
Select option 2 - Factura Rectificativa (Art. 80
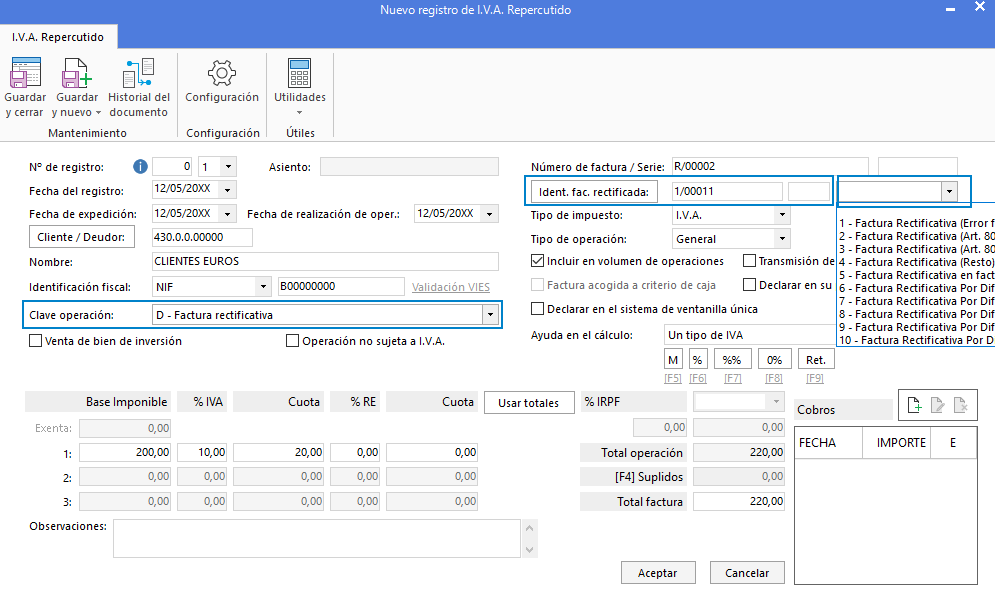[917, 236]
